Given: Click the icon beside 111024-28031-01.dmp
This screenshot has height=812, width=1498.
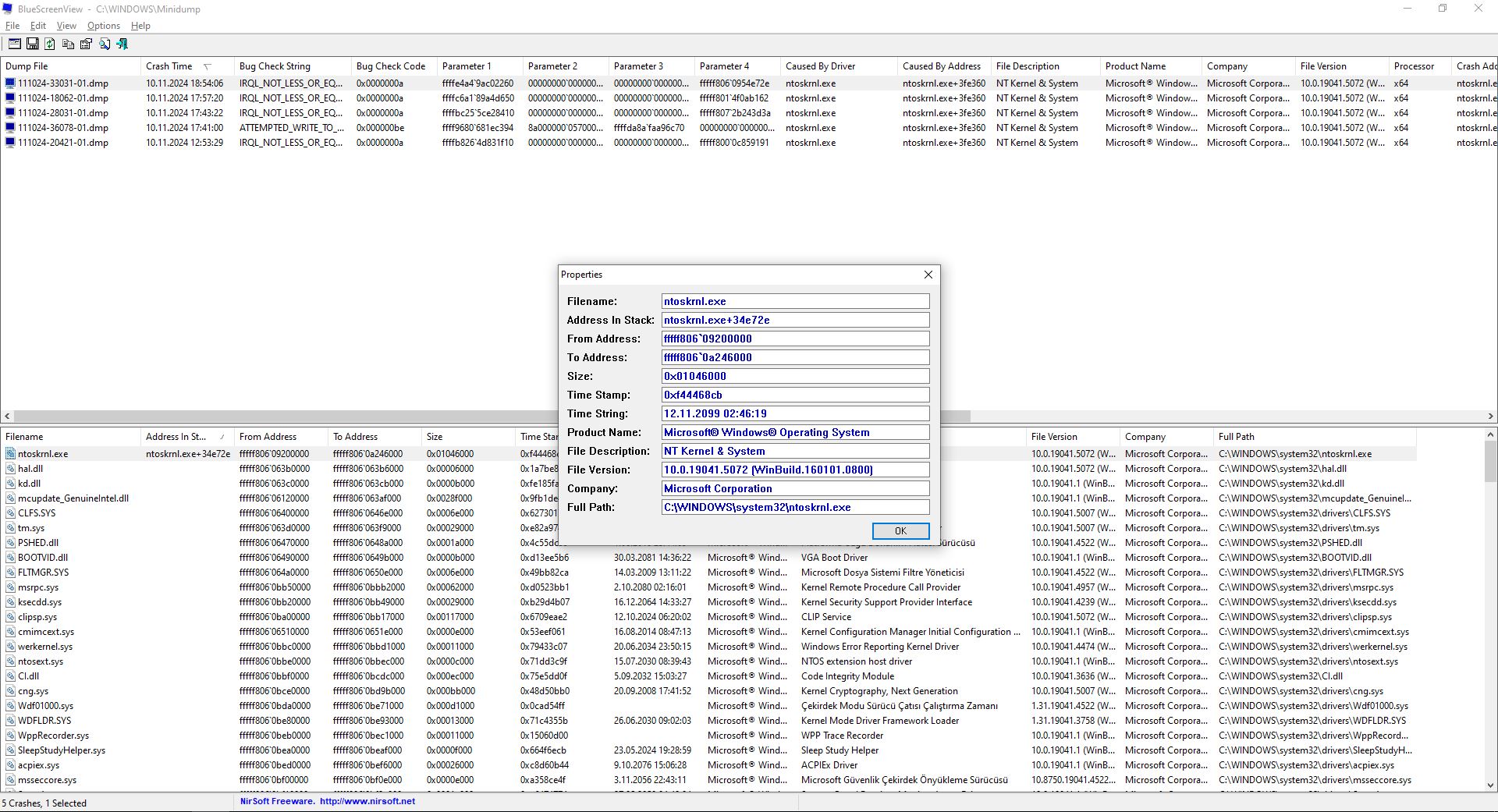Looking at the screenshot, I should click(x=10, y=113).
